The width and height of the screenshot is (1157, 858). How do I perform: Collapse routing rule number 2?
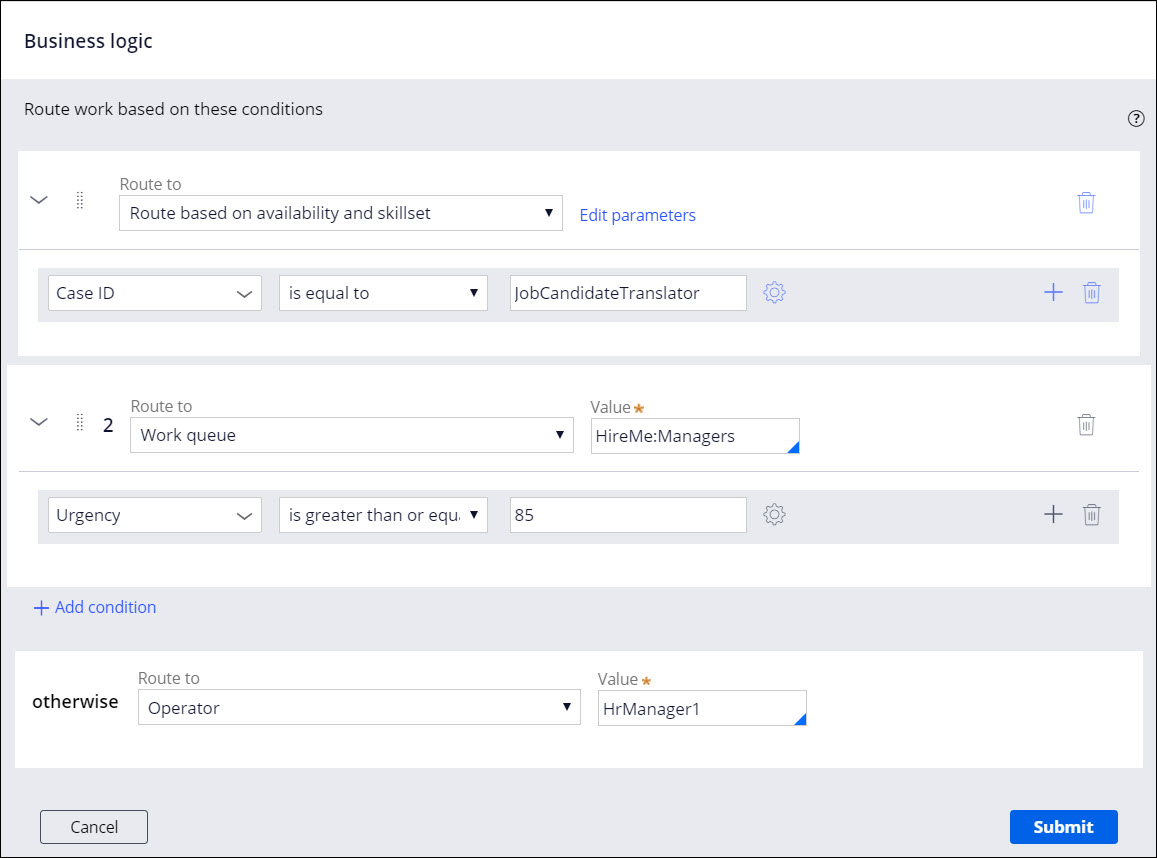coord(39,422)
